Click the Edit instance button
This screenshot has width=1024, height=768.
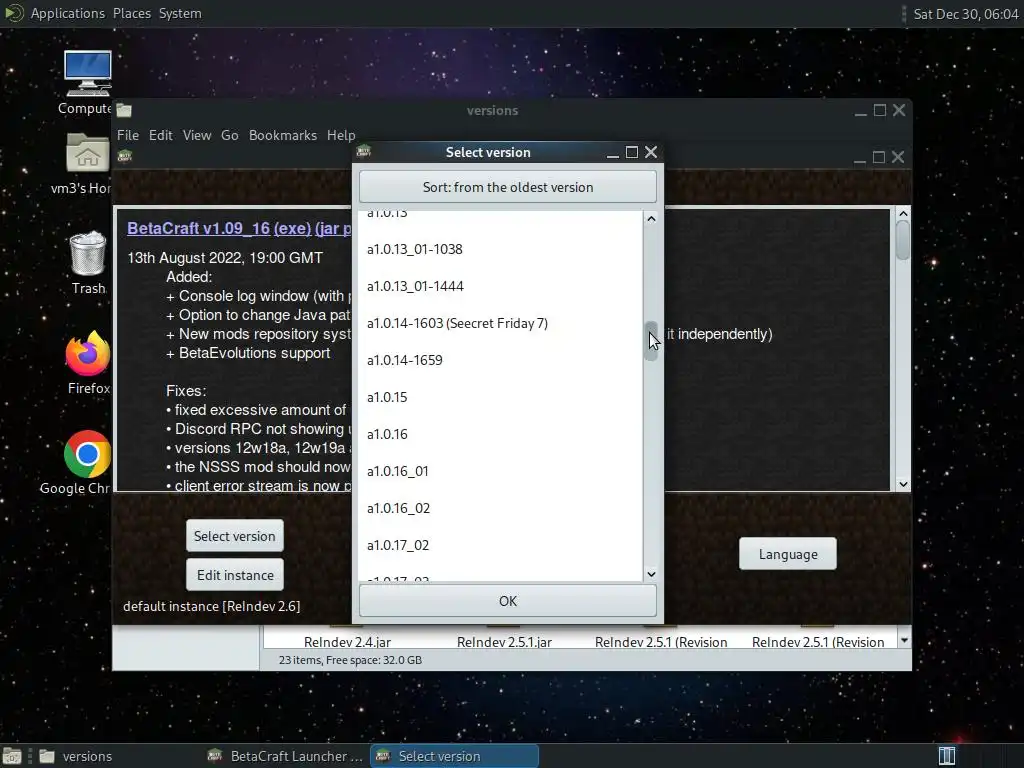(234, 575)
